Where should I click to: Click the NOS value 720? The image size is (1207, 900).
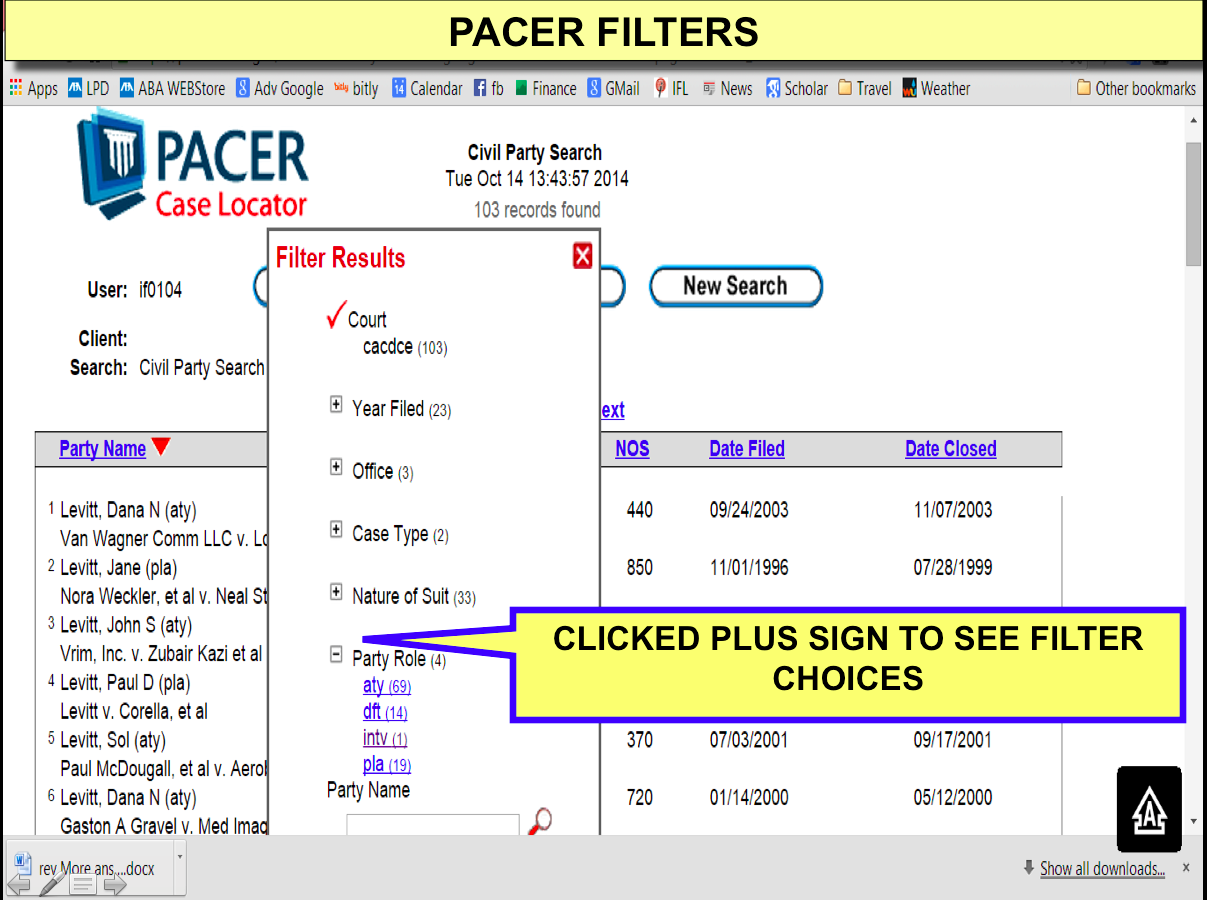click(640, 798)
